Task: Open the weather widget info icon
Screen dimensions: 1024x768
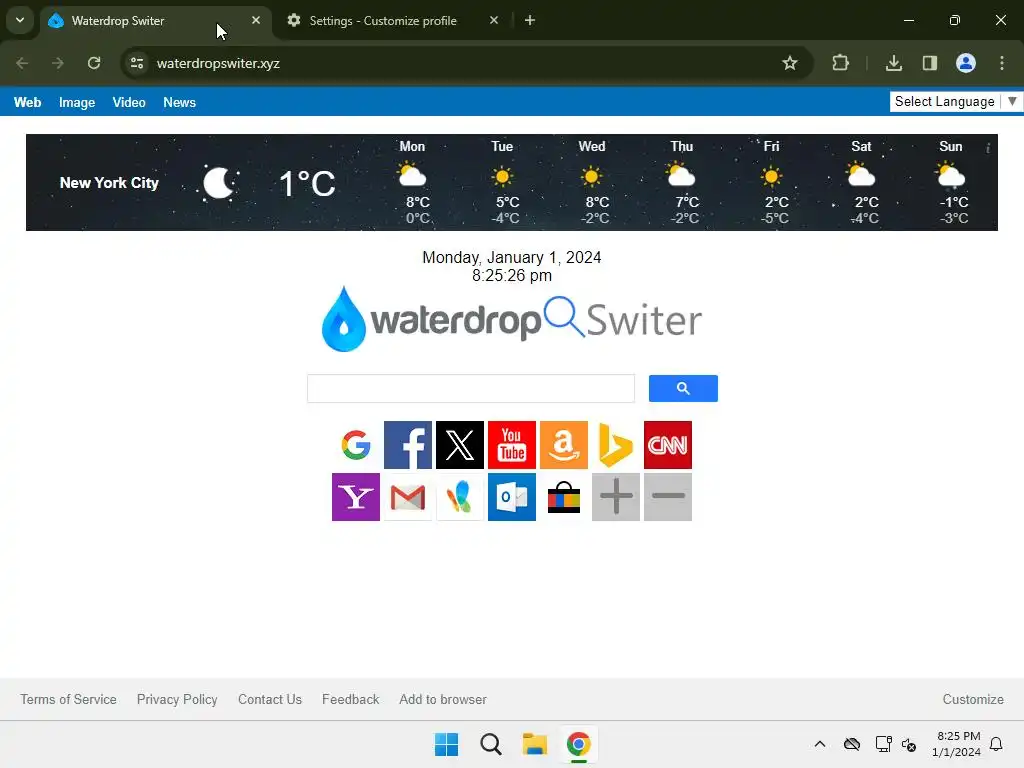Action: click(x=988, y=148)
